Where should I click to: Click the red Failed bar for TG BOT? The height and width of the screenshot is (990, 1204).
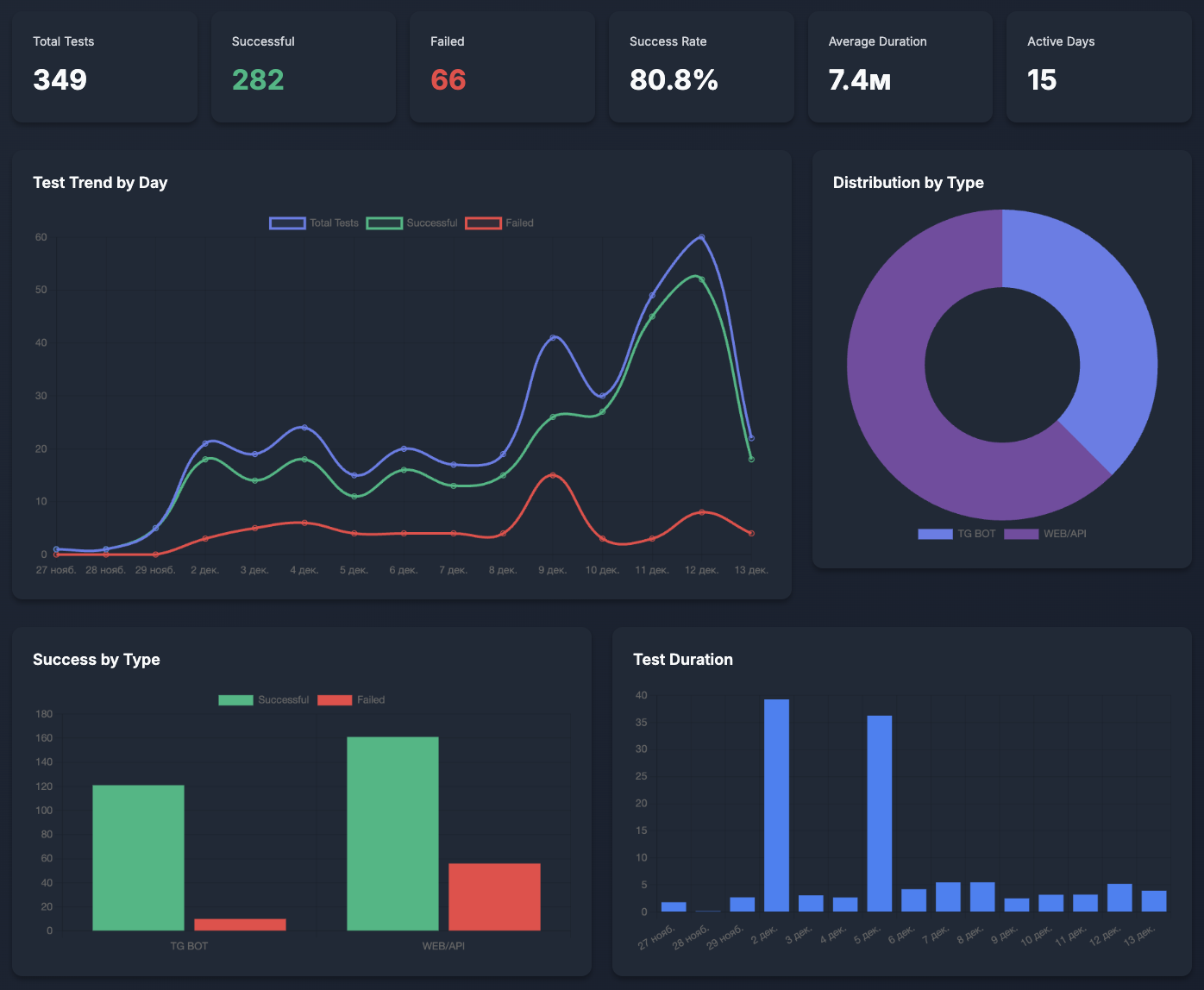point(239,923)
